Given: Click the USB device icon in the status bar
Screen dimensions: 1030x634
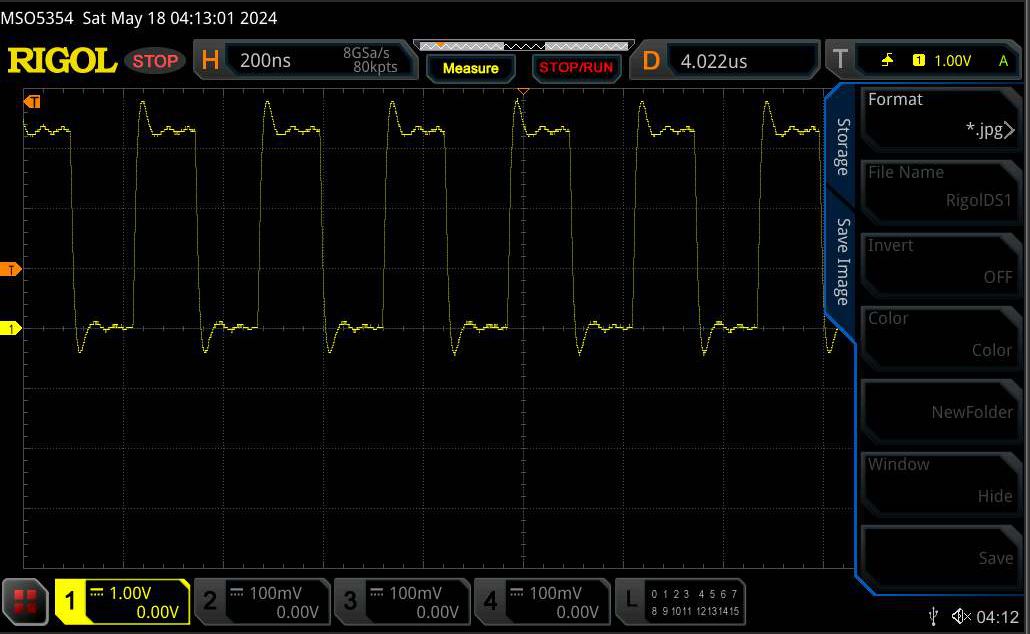Looking at the screenshot, I should pos(933,616).
